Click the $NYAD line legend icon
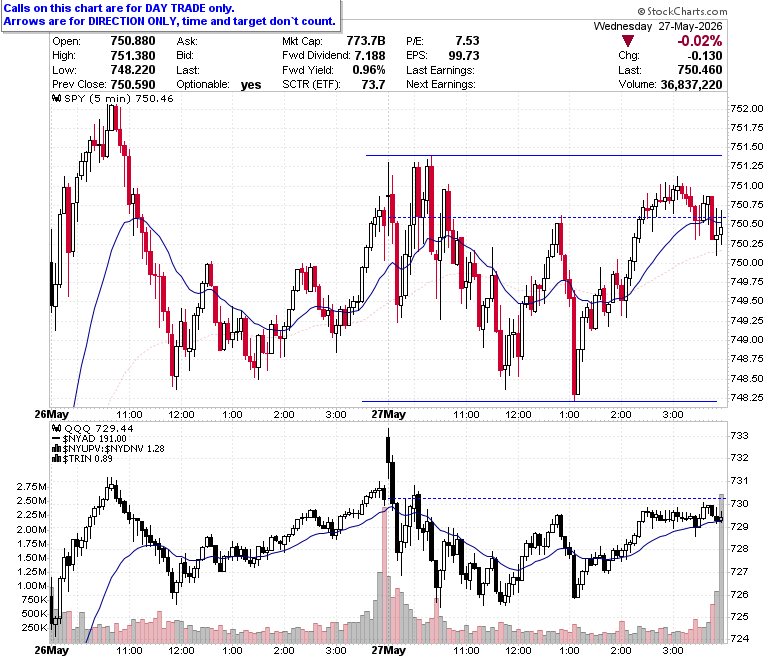Viewport: 780px width, 659px height. pos(57,439)
